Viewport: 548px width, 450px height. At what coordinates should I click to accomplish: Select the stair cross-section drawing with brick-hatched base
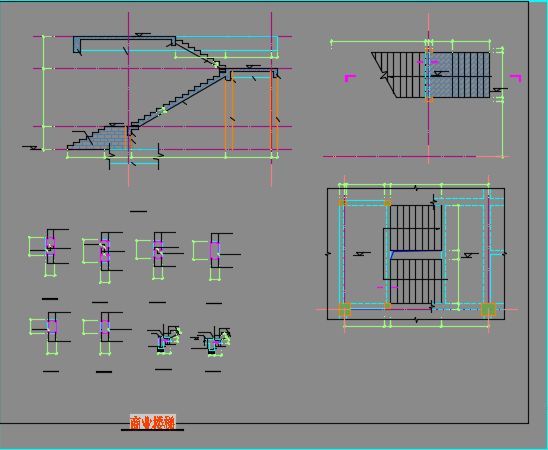click(157, 99)
